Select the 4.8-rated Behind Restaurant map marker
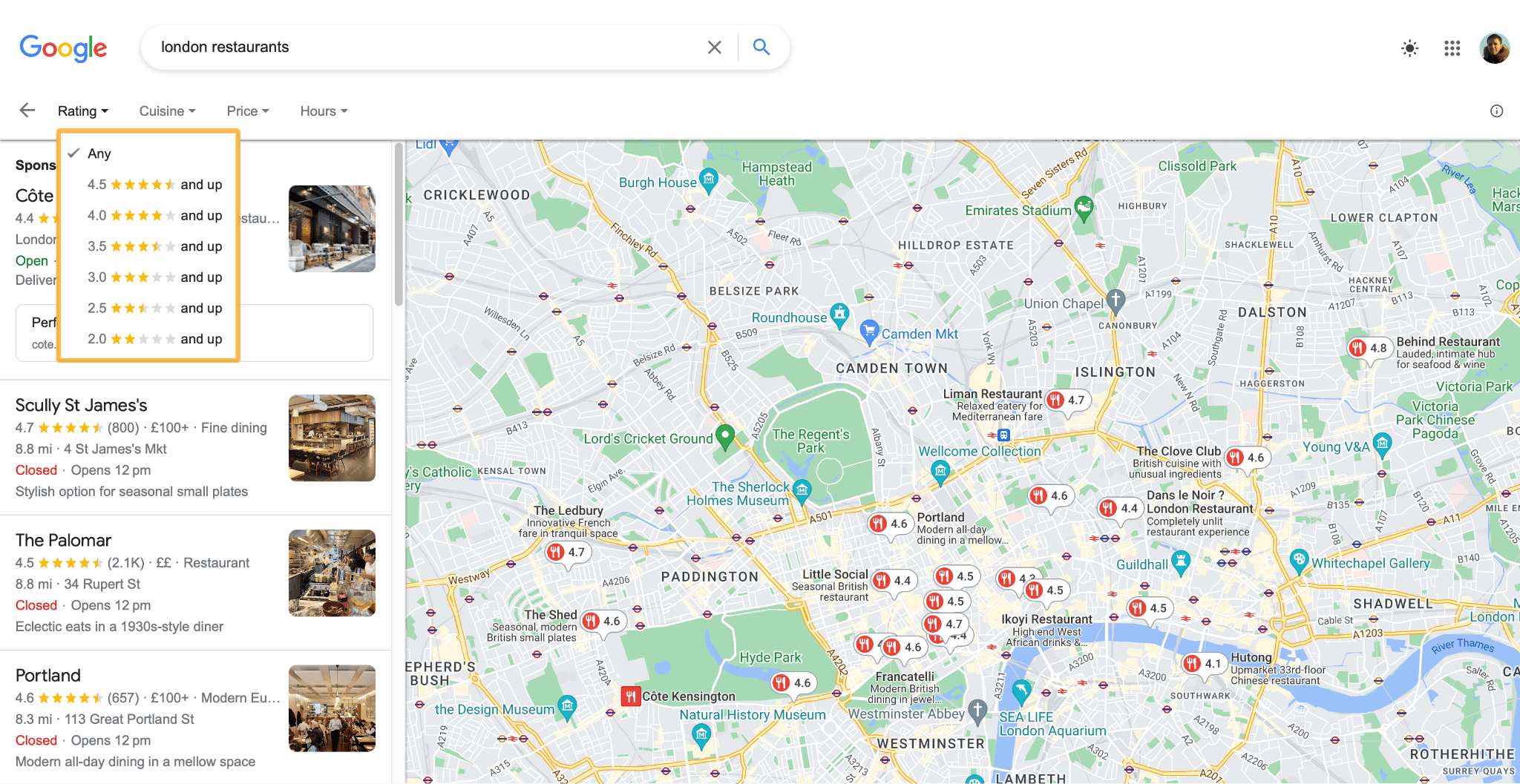 [1370, 347]
